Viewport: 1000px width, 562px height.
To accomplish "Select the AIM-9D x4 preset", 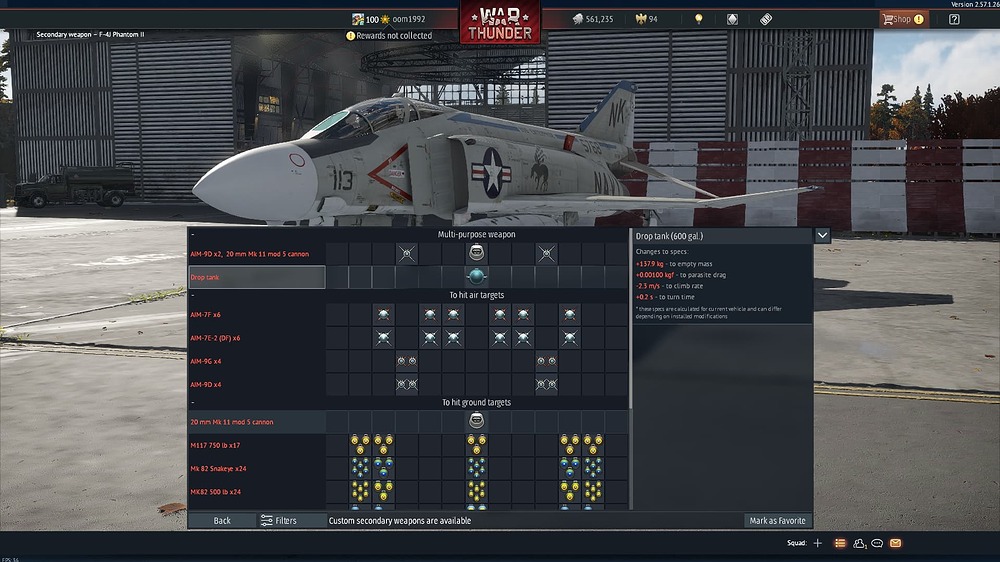I will pos(257,384).
